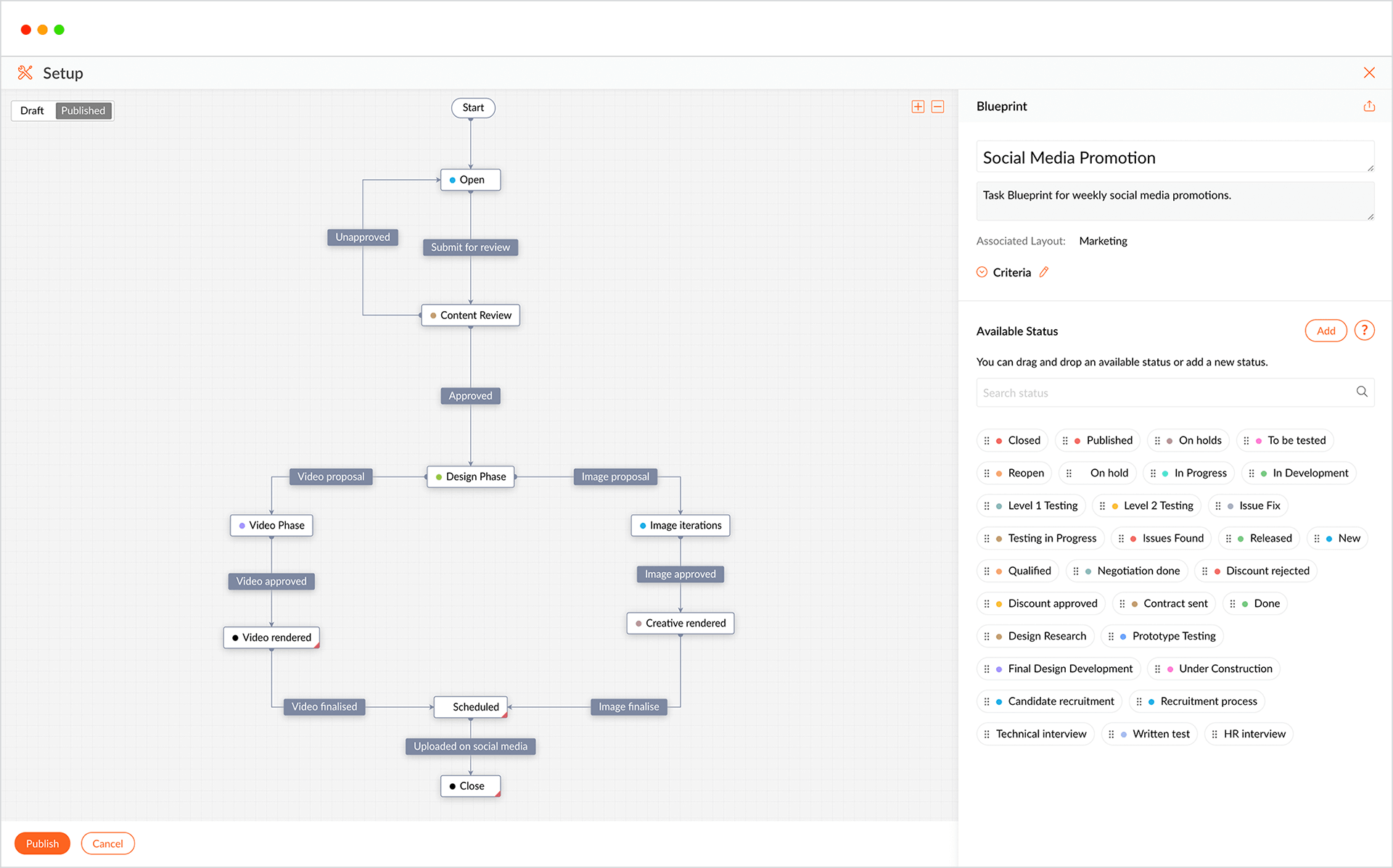
Task: Click the Video proposal transition
Action: (331, 476)
